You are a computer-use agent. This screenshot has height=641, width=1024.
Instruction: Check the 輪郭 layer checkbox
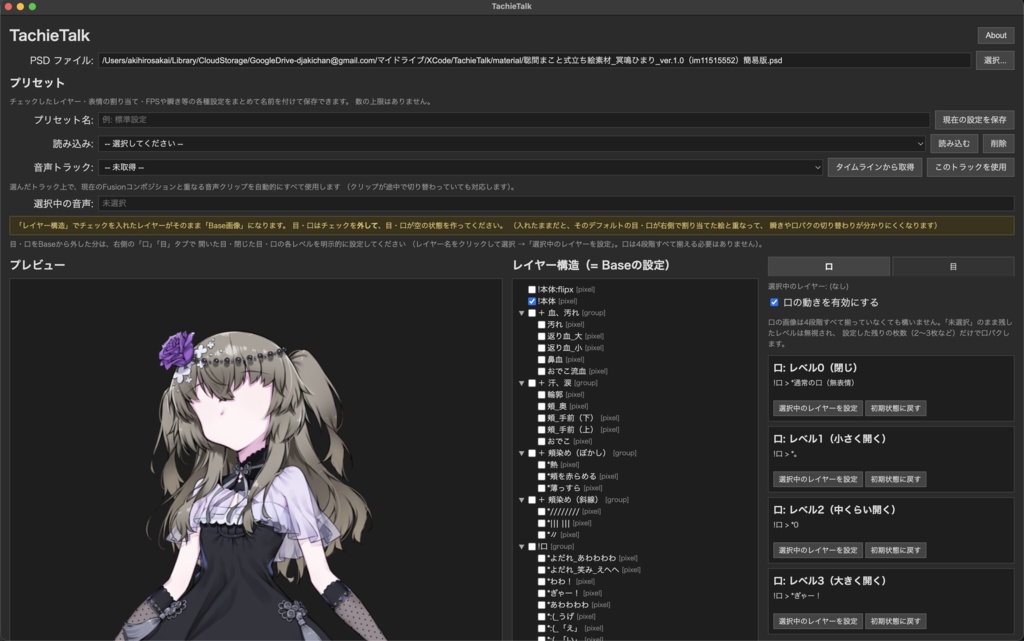[x=541, y=394]
